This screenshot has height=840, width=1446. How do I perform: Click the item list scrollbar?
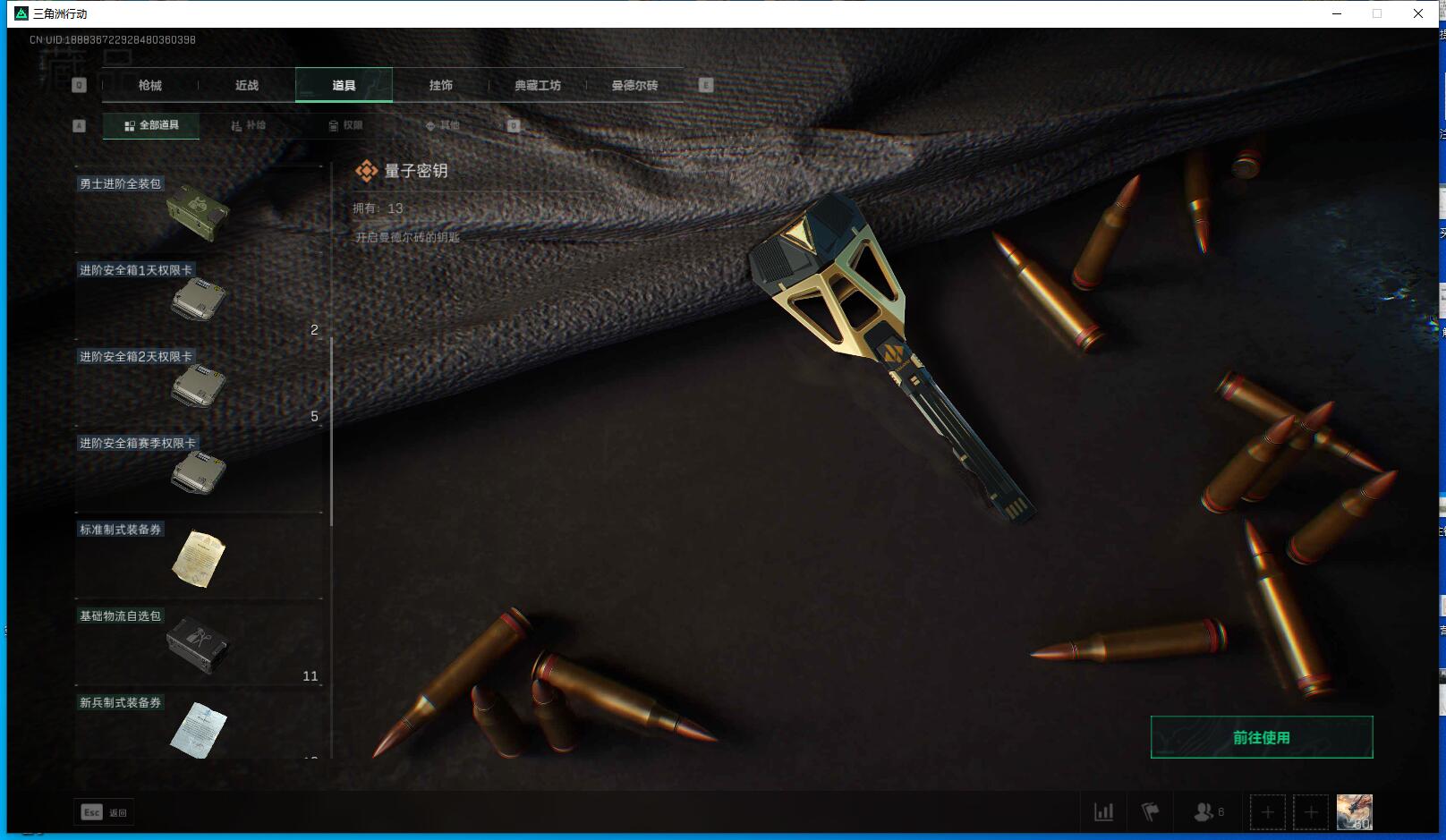331,431
